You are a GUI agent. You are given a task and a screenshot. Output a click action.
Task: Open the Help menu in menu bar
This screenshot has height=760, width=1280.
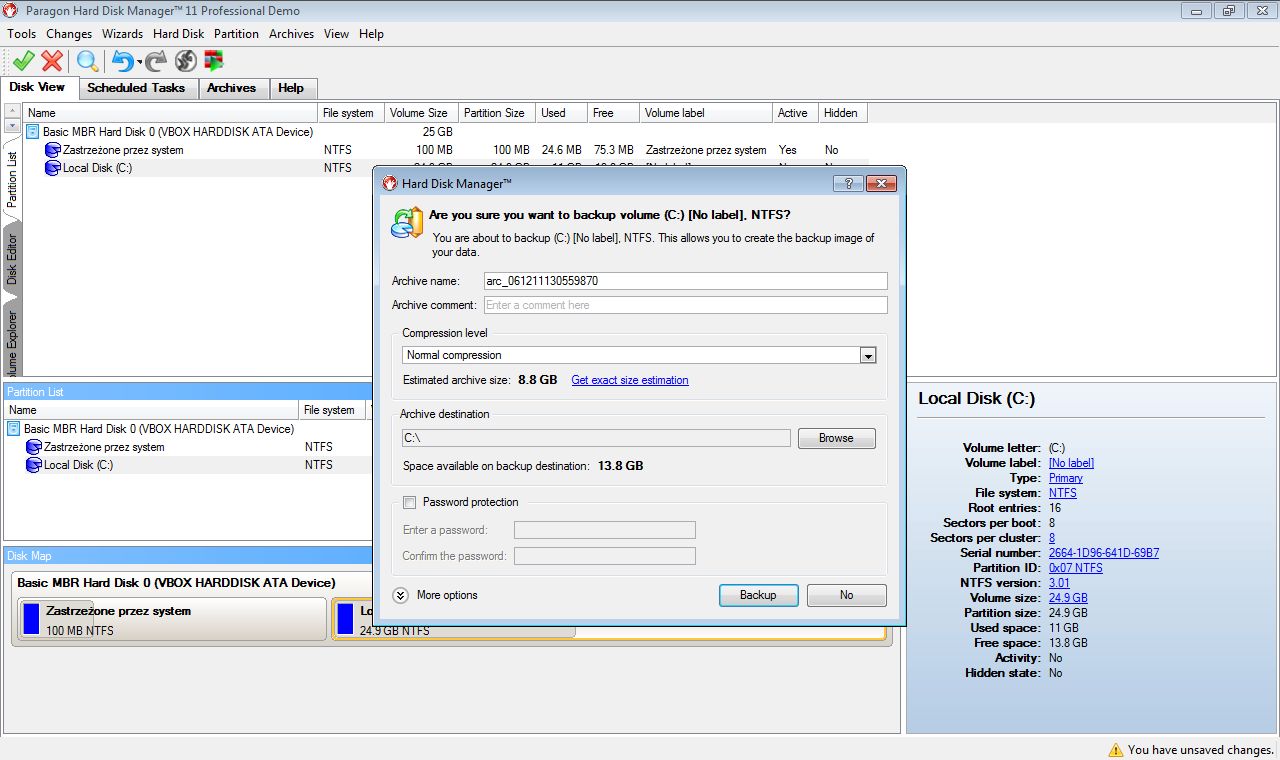[371, 34]
